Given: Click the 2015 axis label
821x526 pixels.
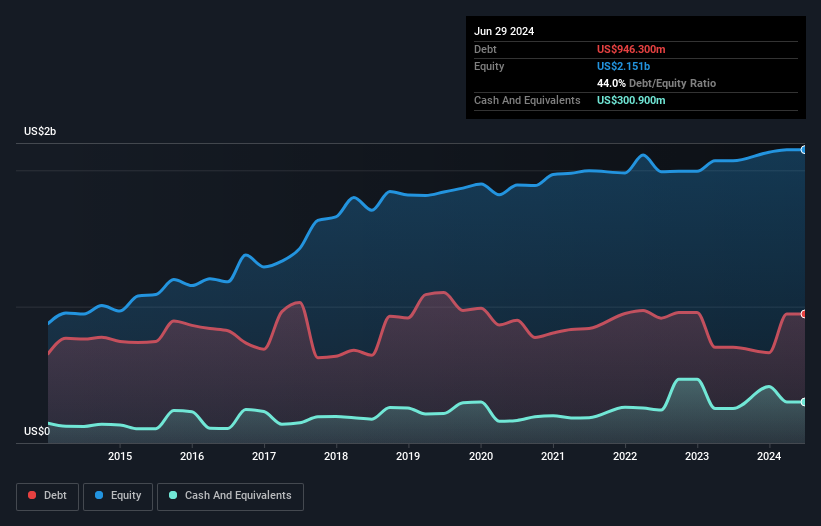Looking at the screenshot, I should point(120,456).
